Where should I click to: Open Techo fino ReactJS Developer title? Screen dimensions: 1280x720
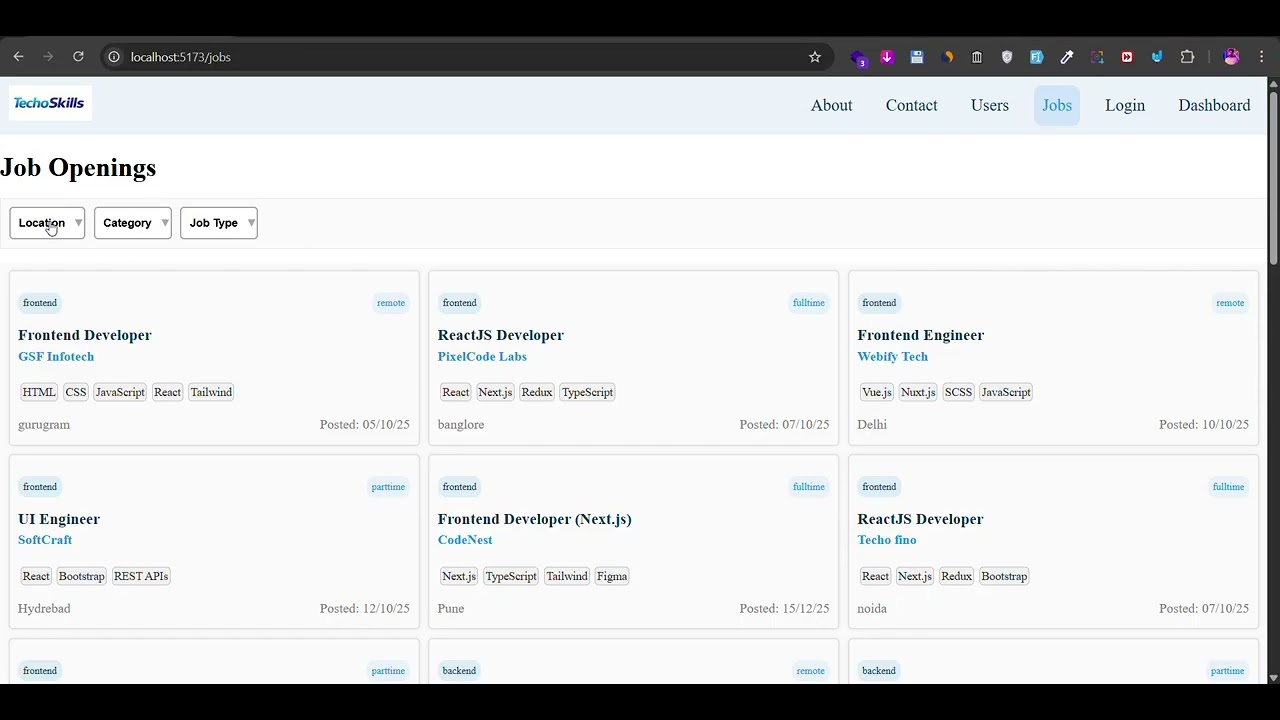point(920,519)
